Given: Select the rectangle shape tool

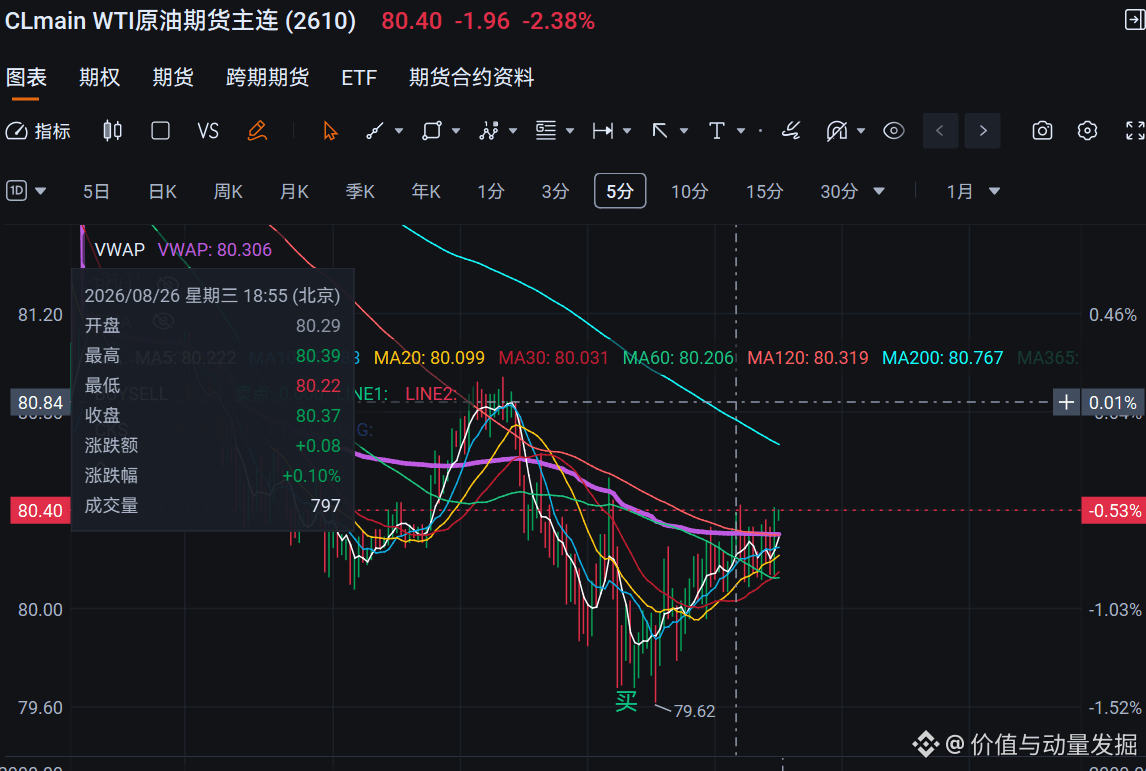Looking at the screenshot, I should 432,131.
